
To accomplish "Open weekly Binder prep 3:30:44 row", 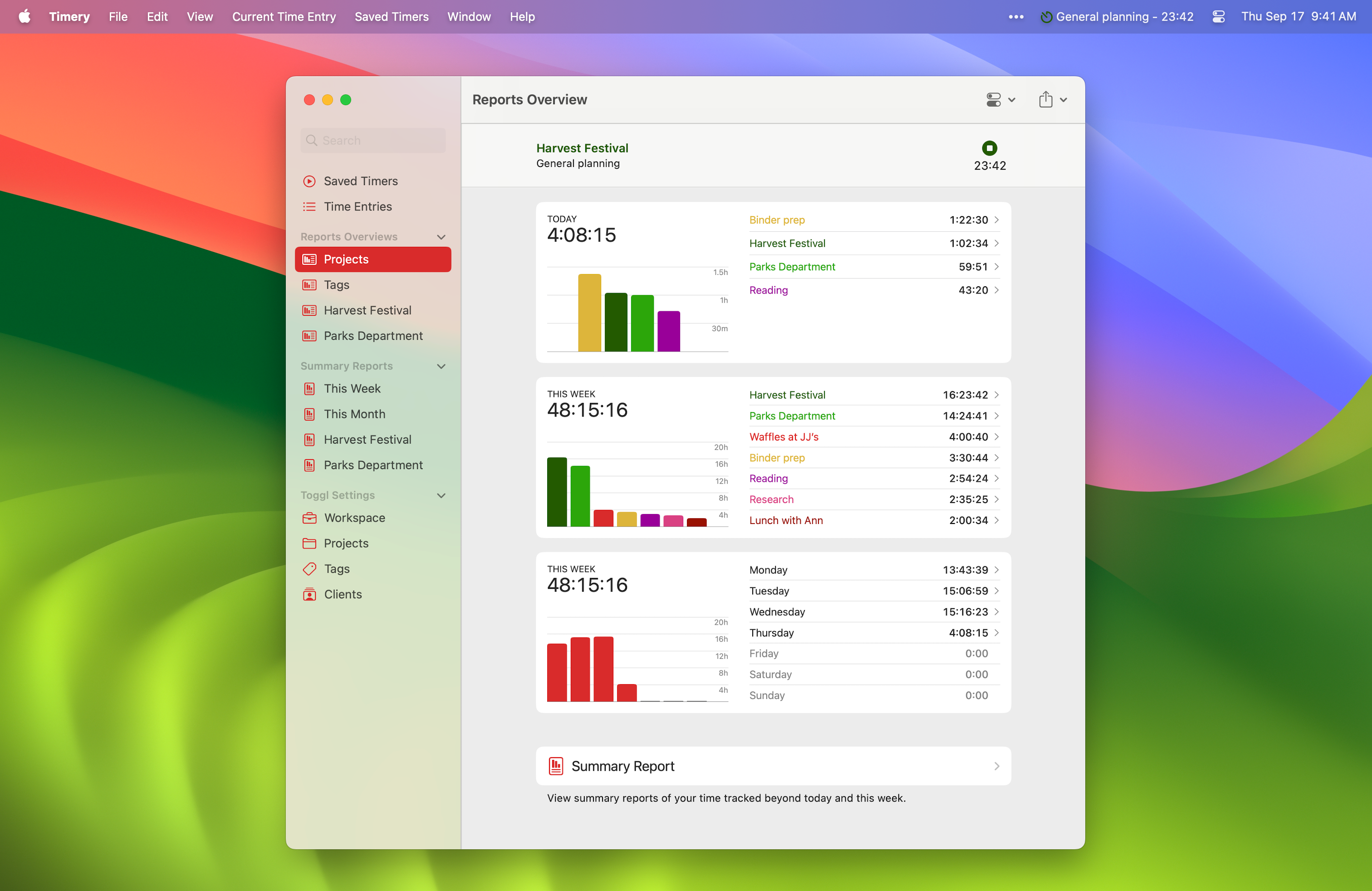I will (x=874, y=458).
